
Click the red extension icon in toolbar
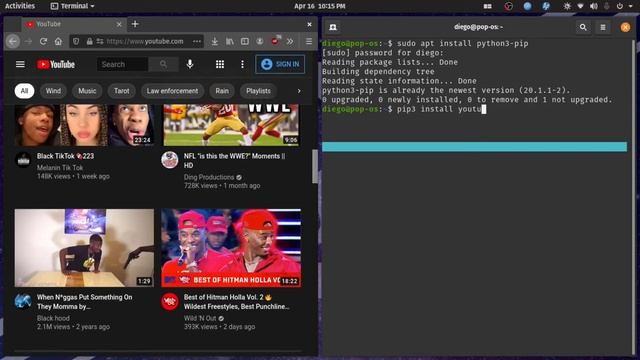(x=276, y=40)
